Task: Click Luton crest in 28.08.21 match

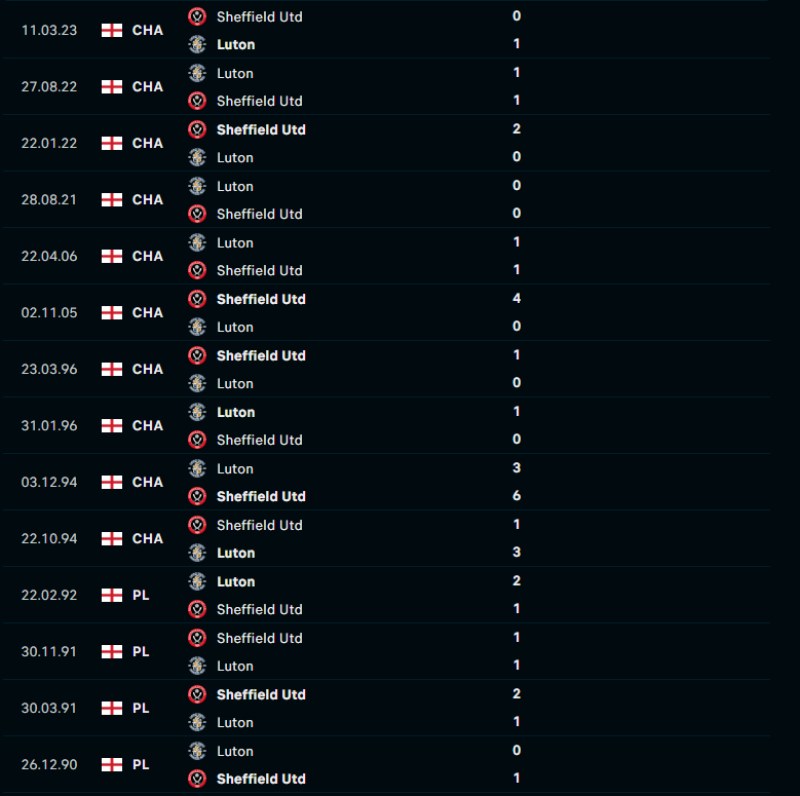Action: [197, 186]
